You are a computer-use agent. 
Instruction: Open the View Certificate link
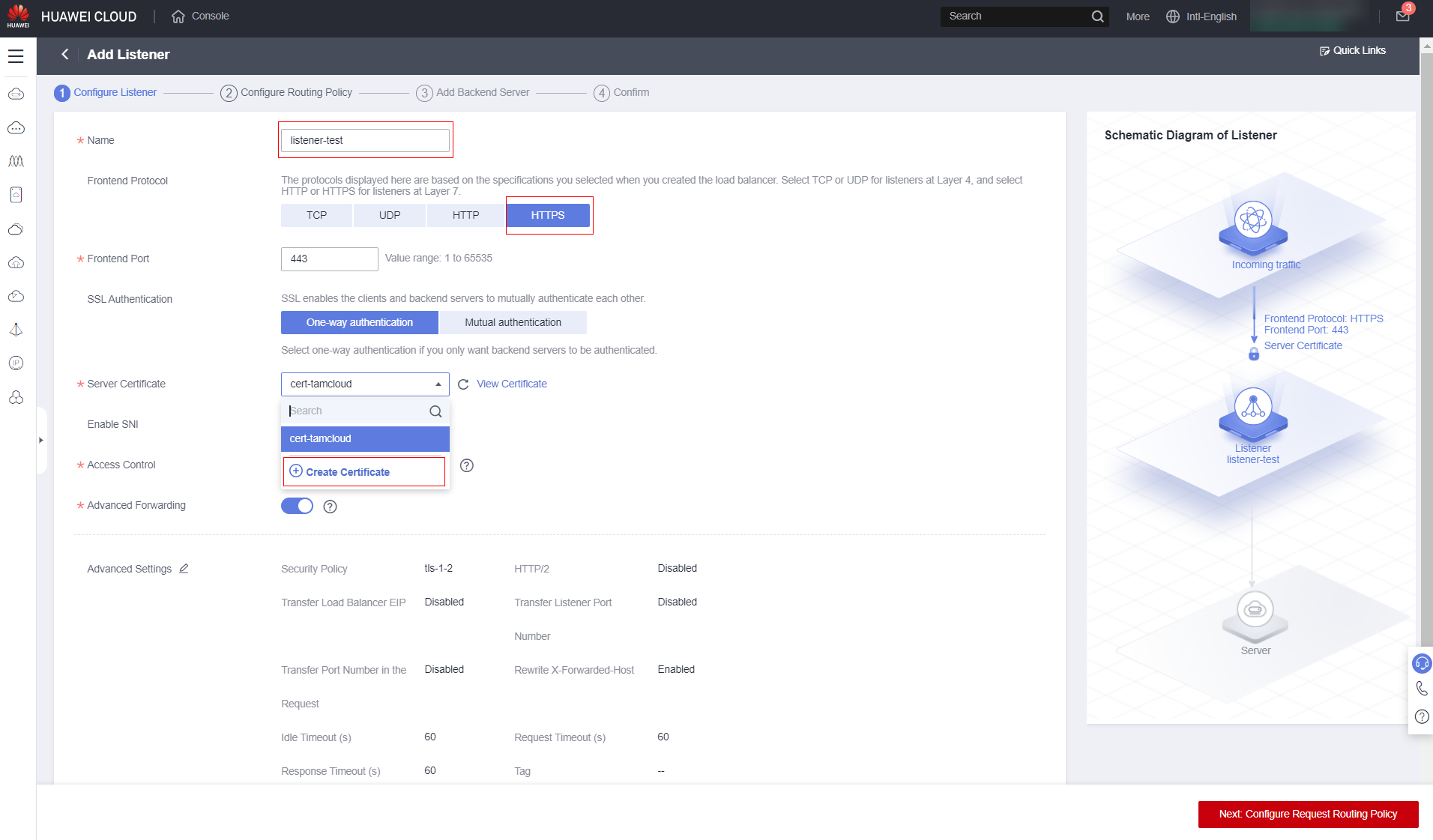[512, 384]
